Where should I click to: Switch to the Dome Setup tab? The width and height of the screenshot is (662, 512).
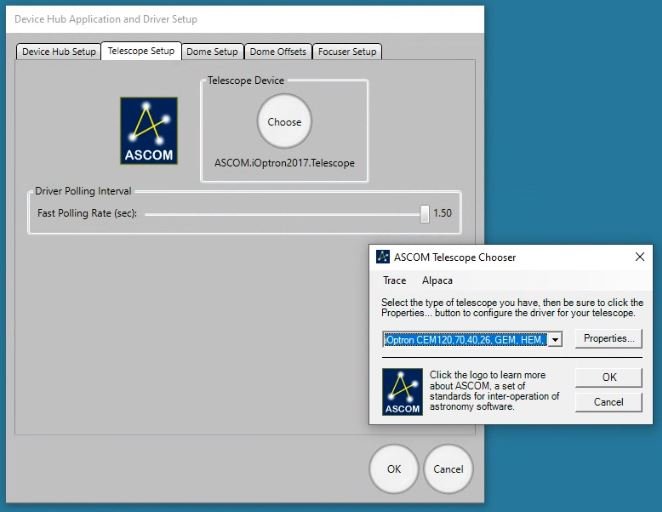(212, 51)
